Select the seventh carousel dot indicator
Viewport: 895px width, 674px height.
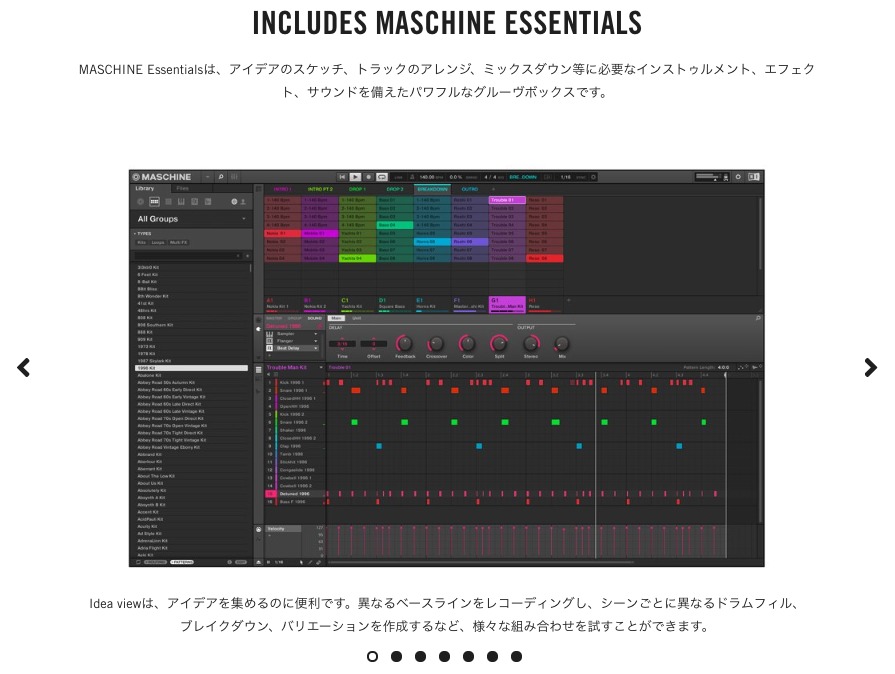click(x=516, y=656)
